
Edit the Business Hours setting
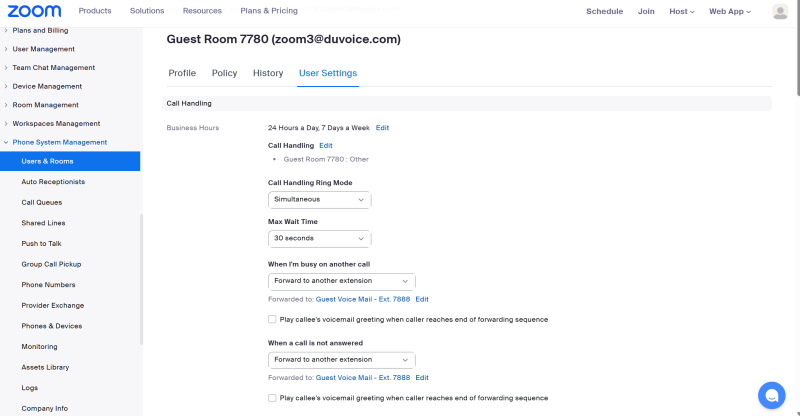(x=382, y=128)
